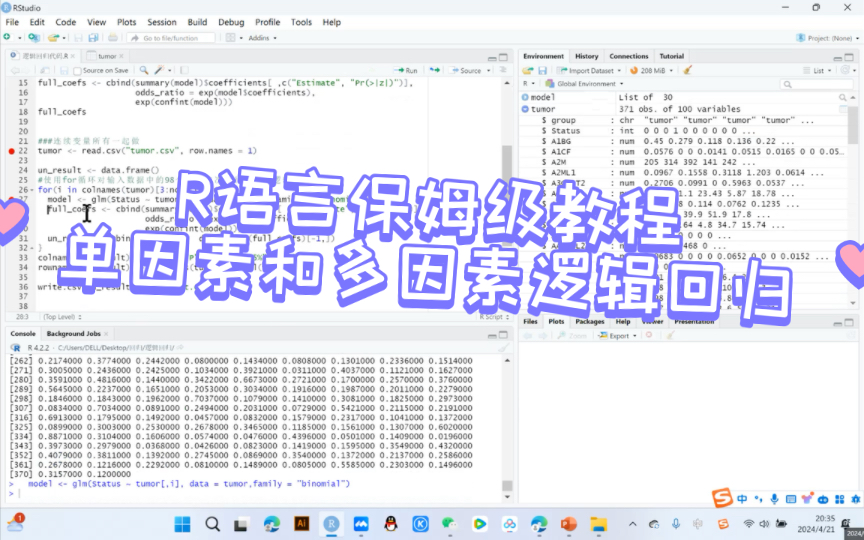Re-run the previous code region icon
Viewport: 864px width, 540px height.
coord(435,70)
